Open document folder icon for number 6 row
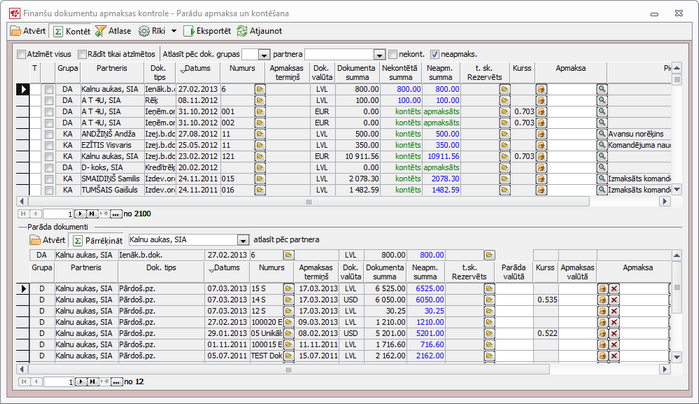 260,89
